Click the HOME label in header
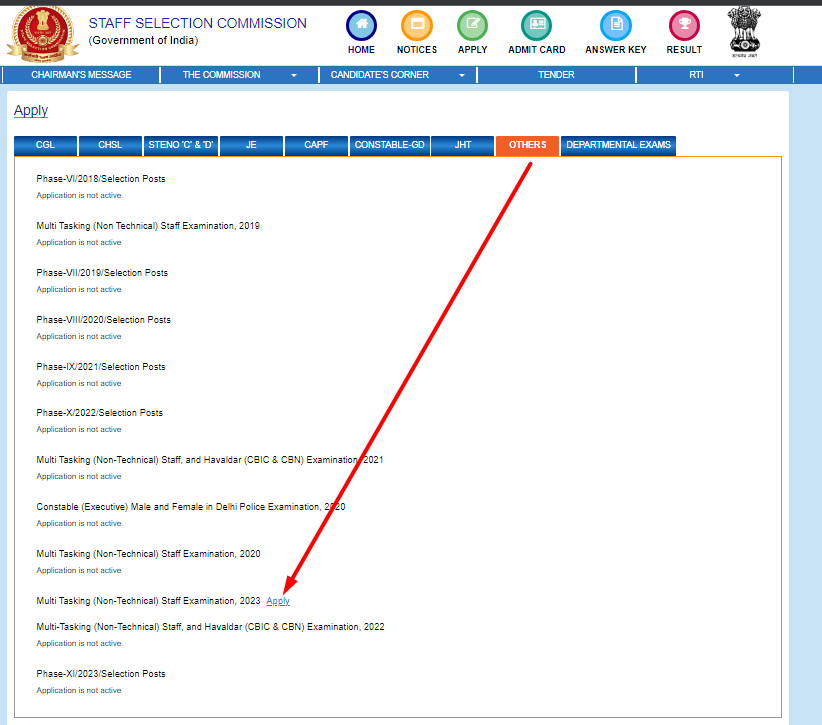Screen dimensions: 822x725 click(361, 50)
